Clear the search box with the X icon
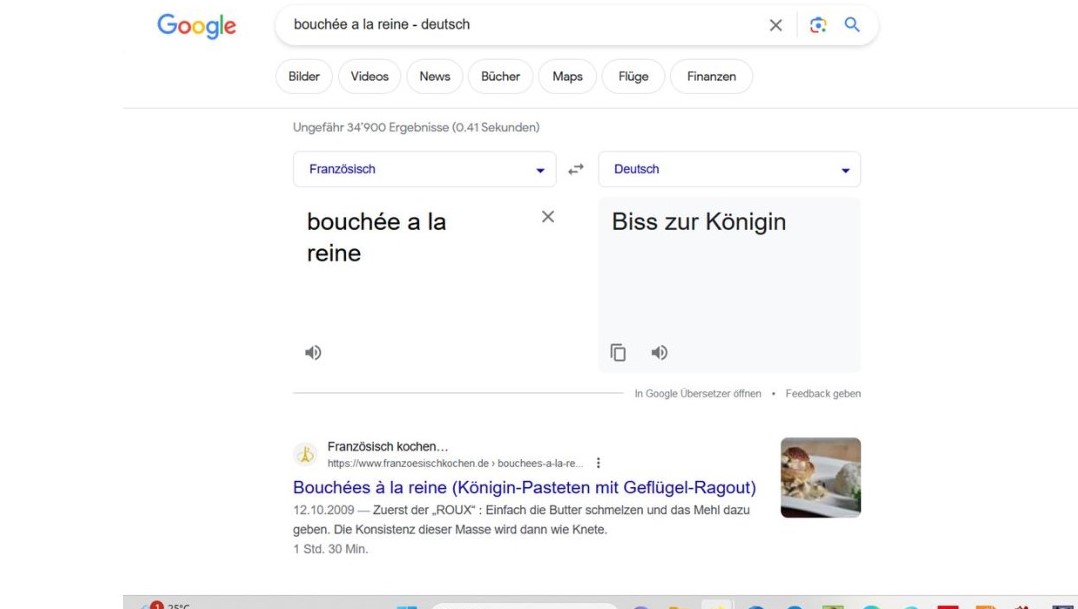The image size is (1078, 609). [x=775, y=25]
